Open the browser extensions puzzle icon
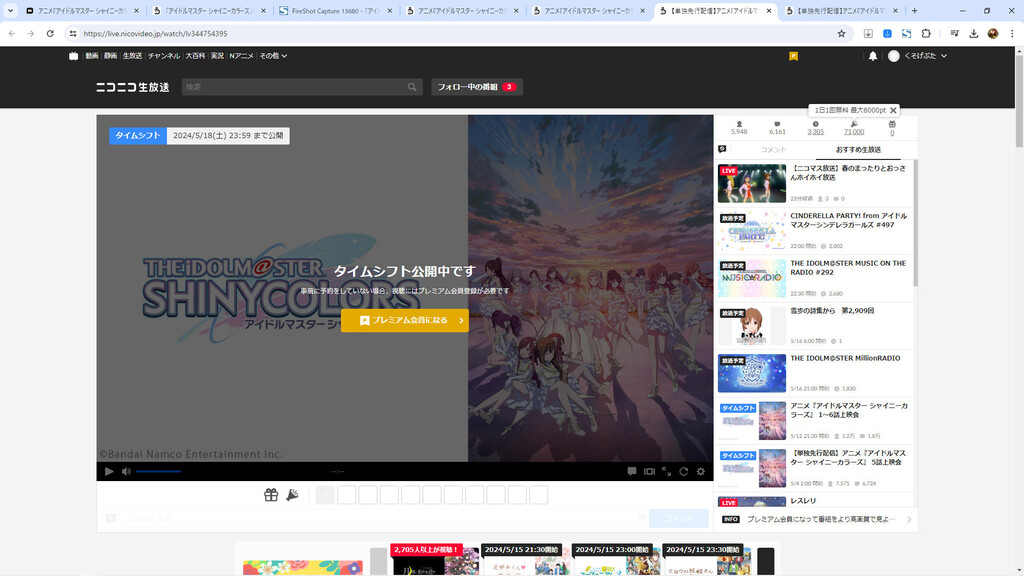 [926, 33]
